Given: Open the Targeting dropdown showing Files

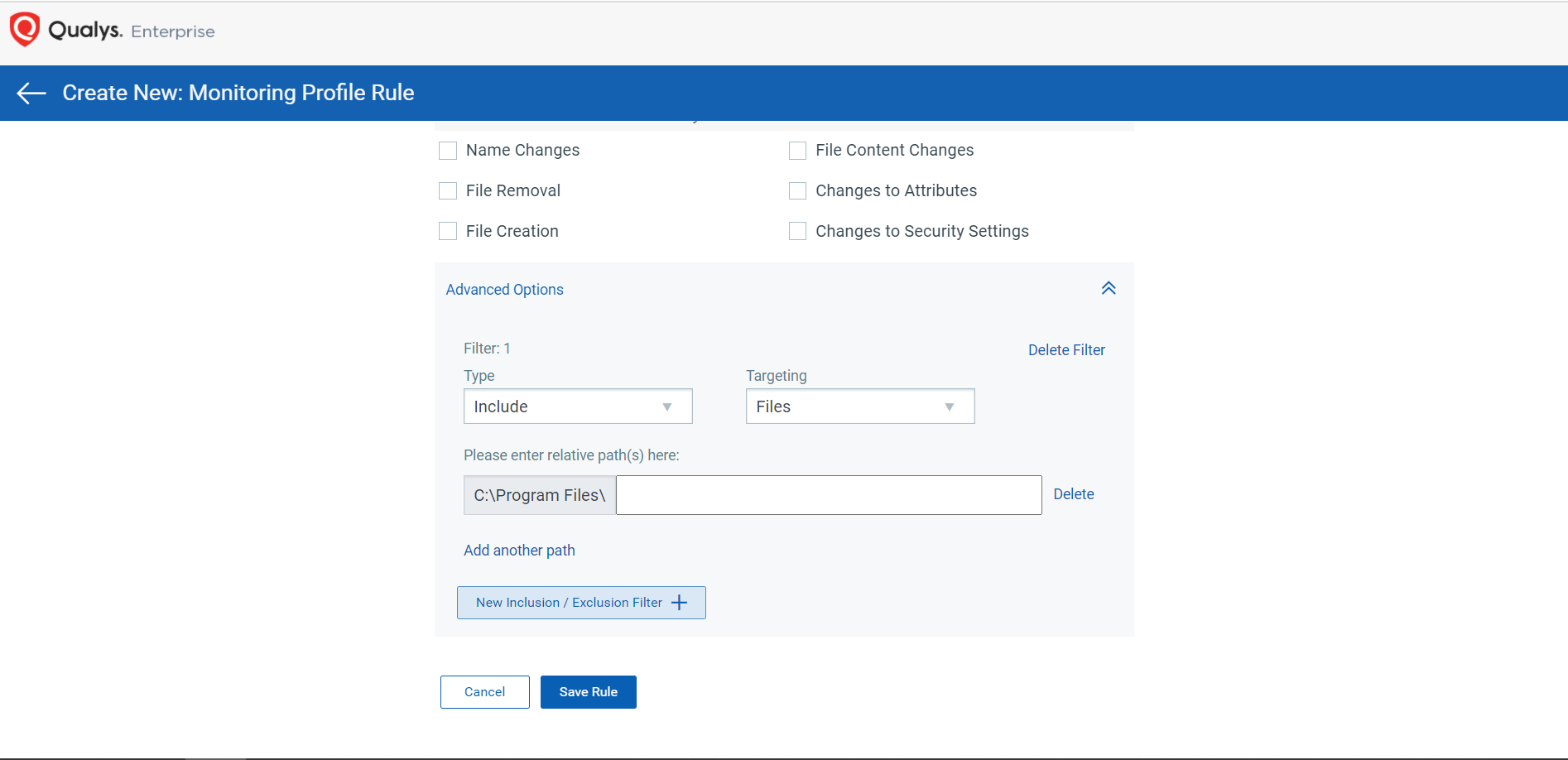Looking at the screenshot, I should pos(859,406).
